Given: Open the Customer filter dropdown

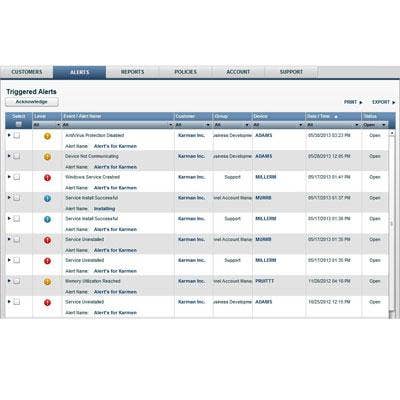Looking at the screenshot, I should pyautogui.click(x=193, y=125).
